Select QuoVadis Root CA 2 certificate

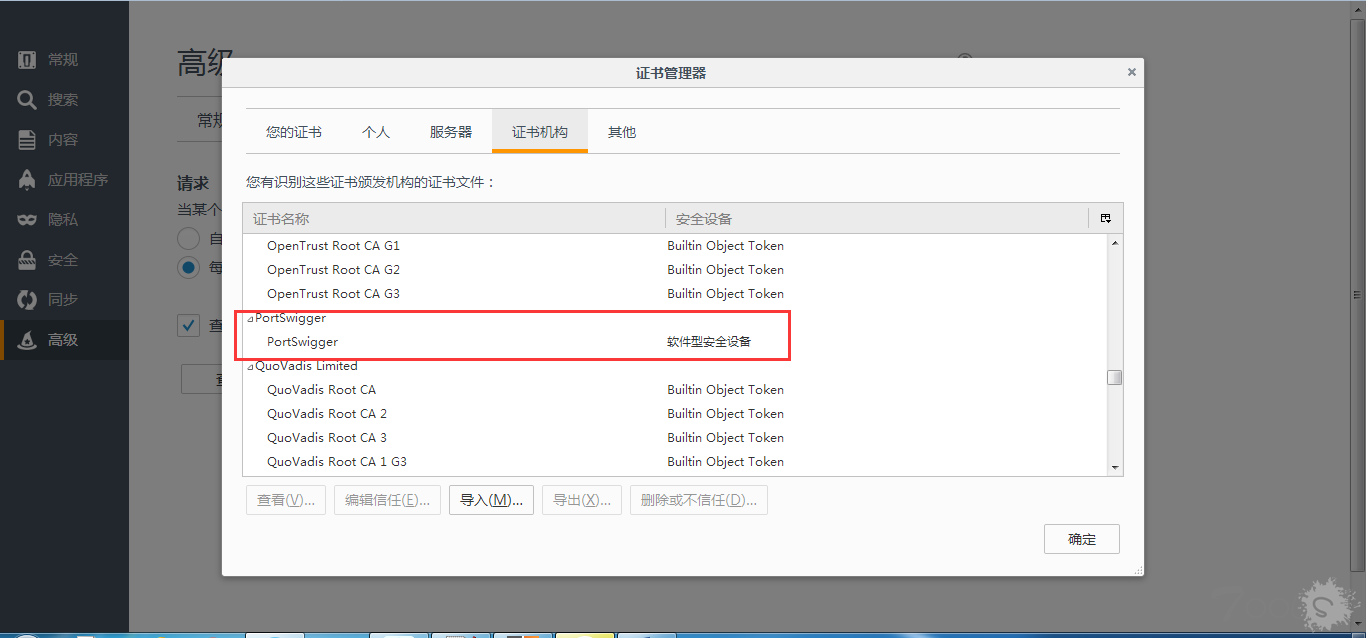pos(674,414)
